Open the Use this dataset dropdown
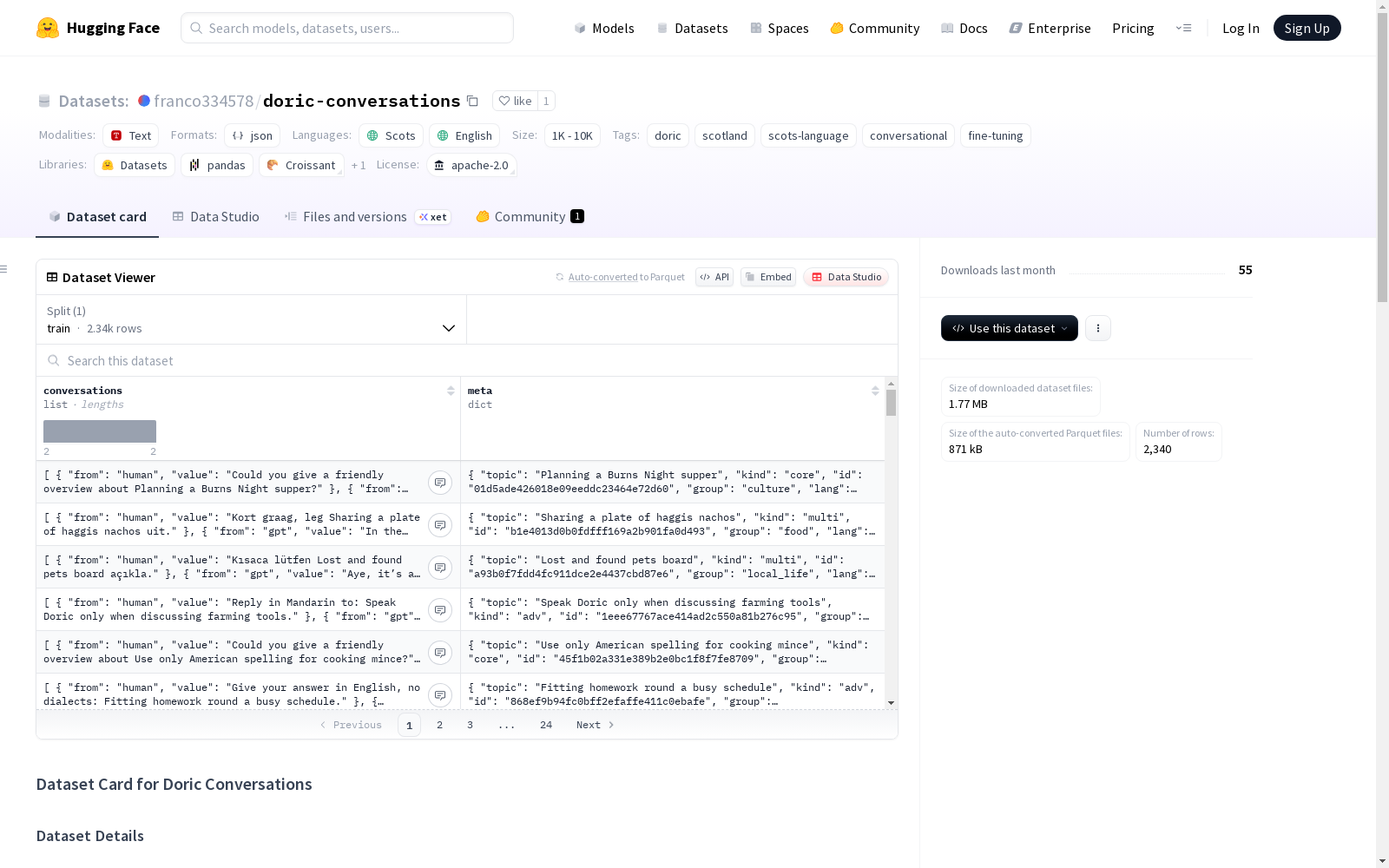This screenshot has height=868, width=1389. click(x=1010, y=328)
